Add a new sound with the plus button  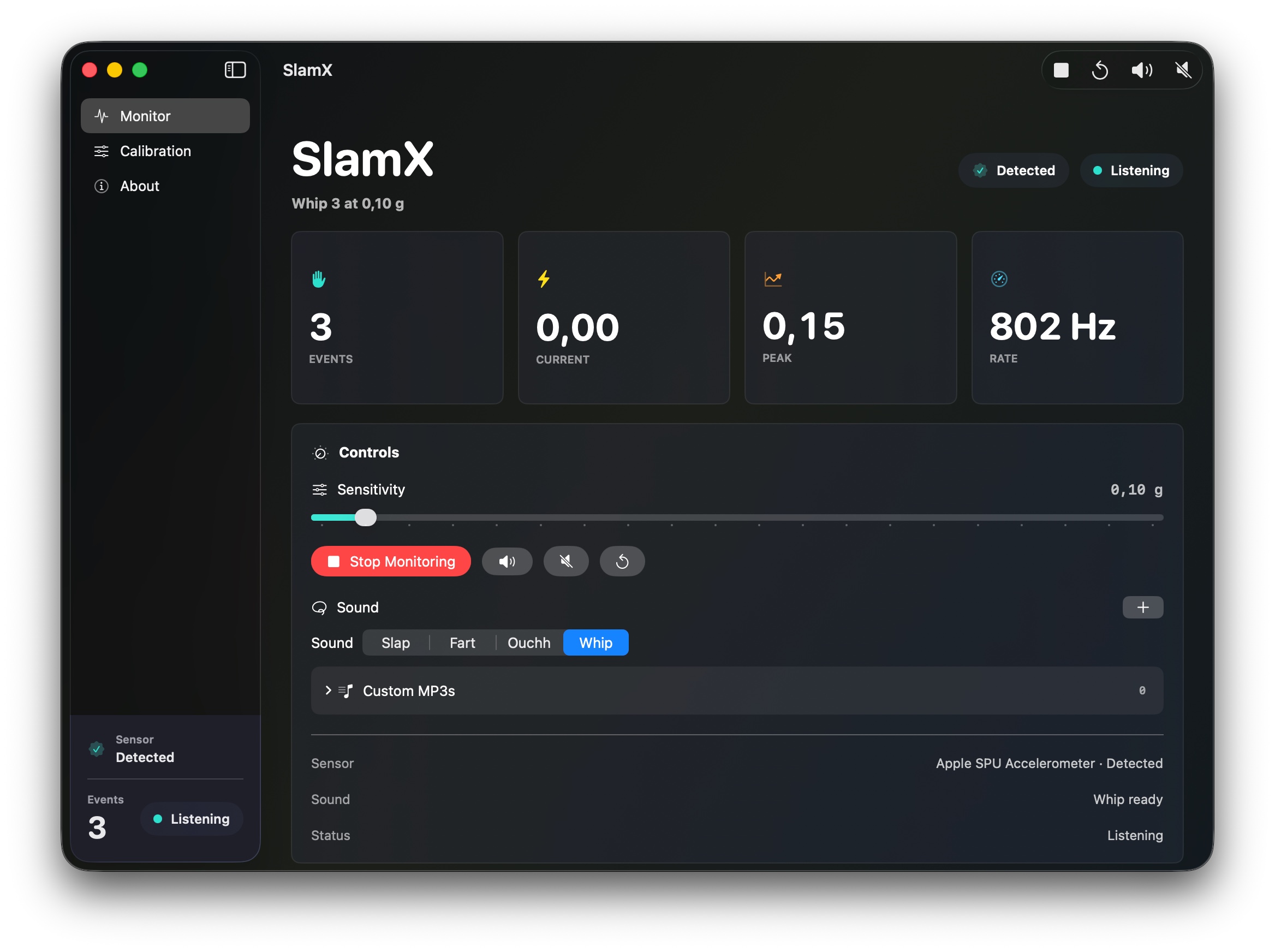1142,608
